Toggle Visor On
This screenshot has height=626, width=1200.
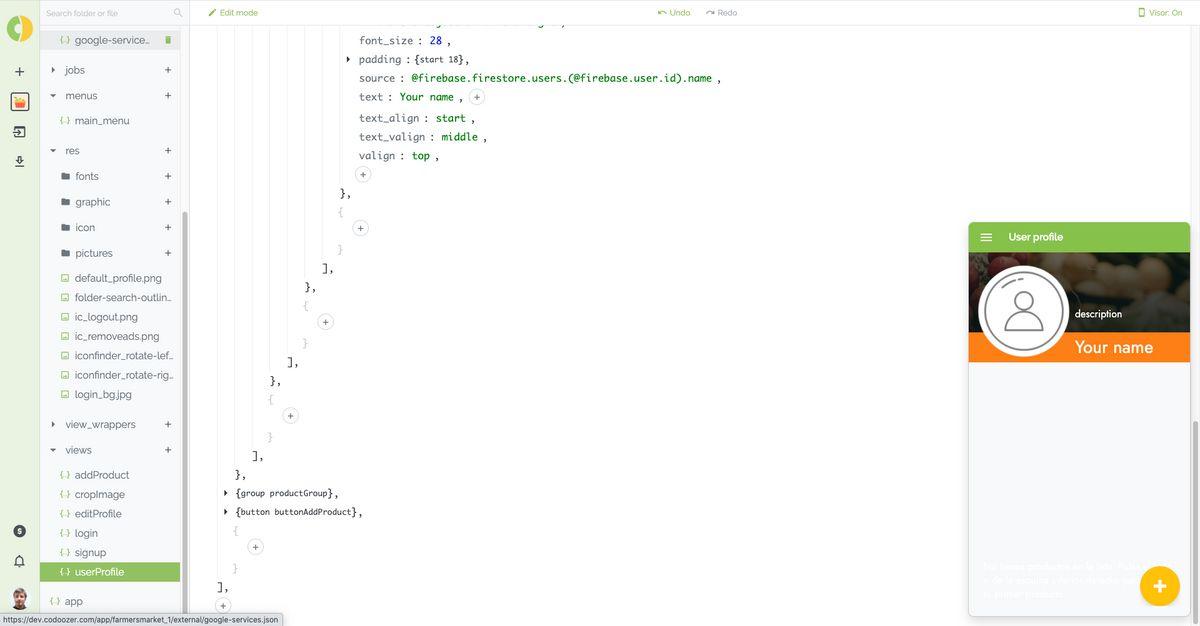tap(1160, 13)
